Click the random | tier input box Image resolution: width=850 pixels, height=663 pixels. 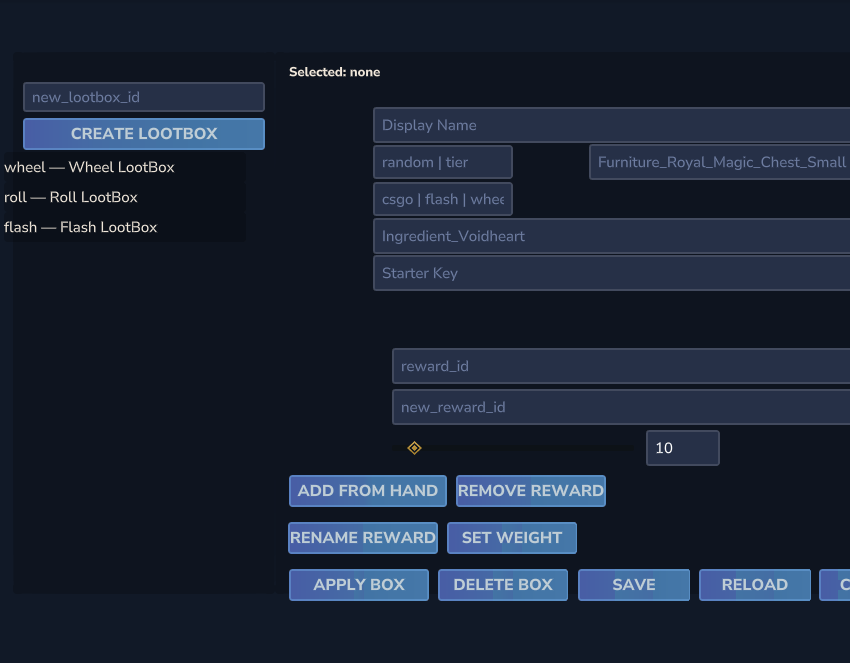point(442,162)
